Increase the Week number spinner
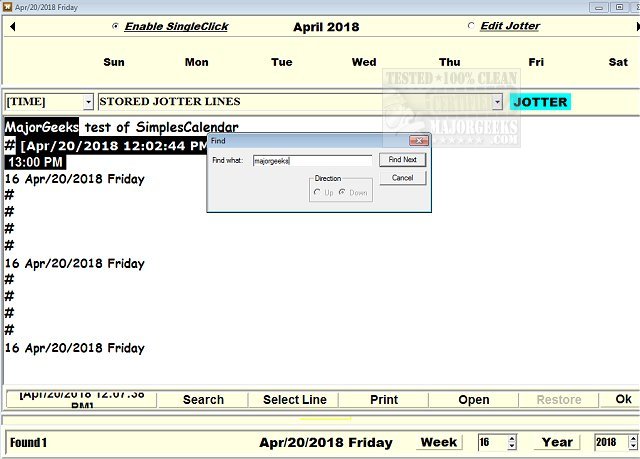 click(x=512, y=438)
